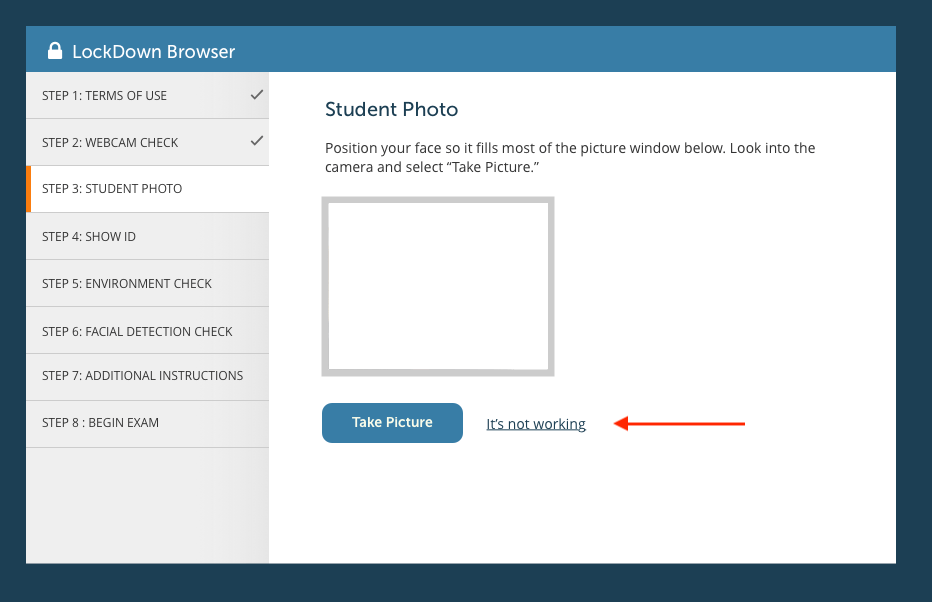
Task: Click the padlock icon in the header
Action: click(x=55, y=51)
